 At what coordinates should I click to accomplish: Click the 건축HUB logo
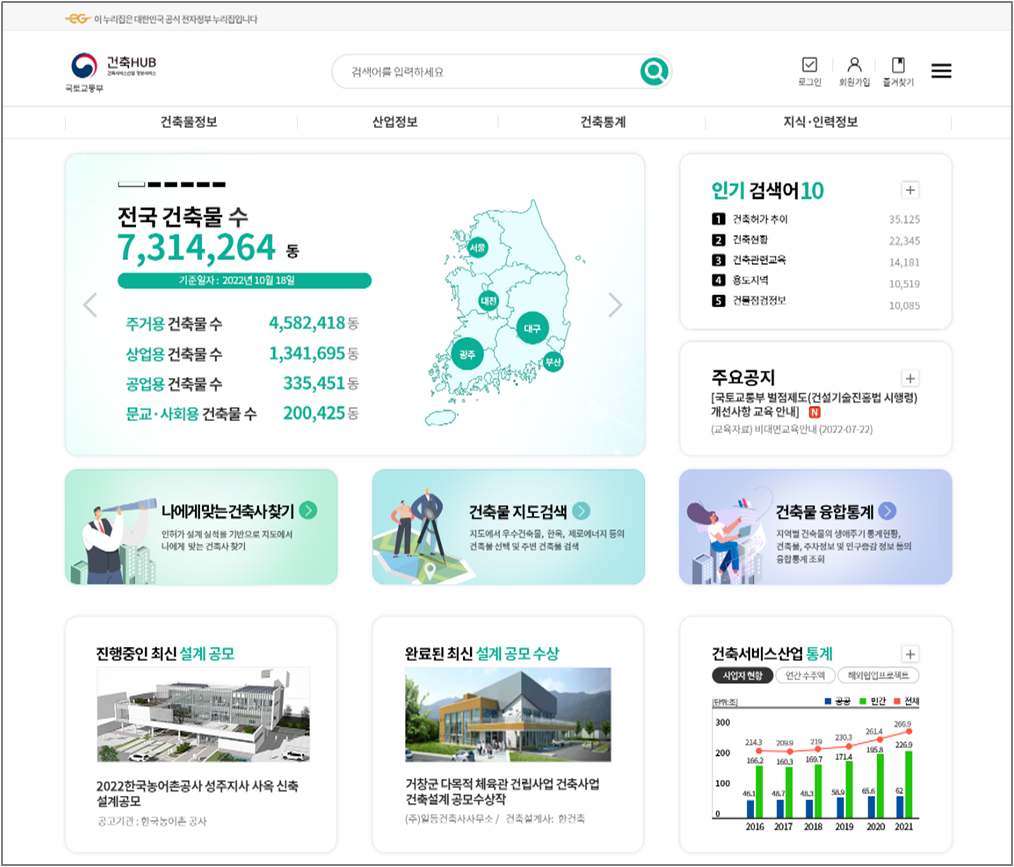[113, 67]
